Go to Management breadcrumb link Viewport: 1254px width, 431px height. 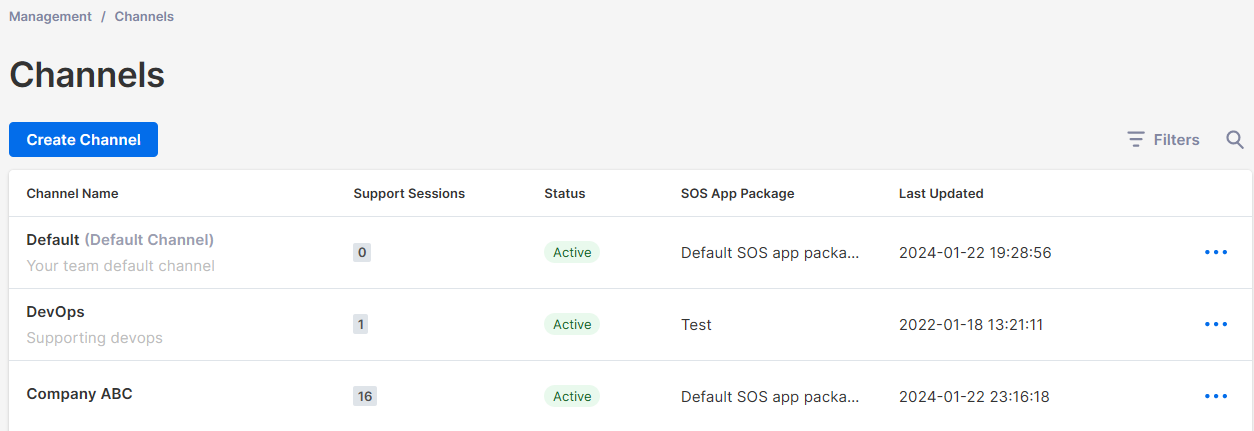click(50, 17)
